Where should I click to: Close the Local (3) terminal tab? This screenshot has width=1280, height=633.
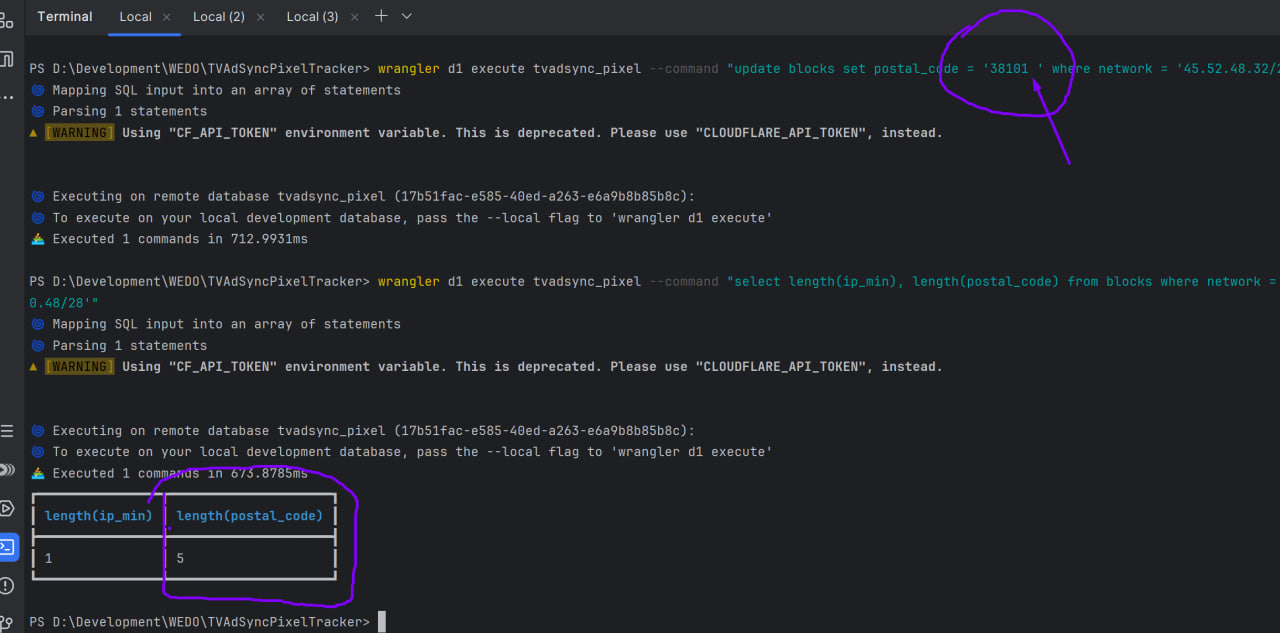(x=353, y=17)
